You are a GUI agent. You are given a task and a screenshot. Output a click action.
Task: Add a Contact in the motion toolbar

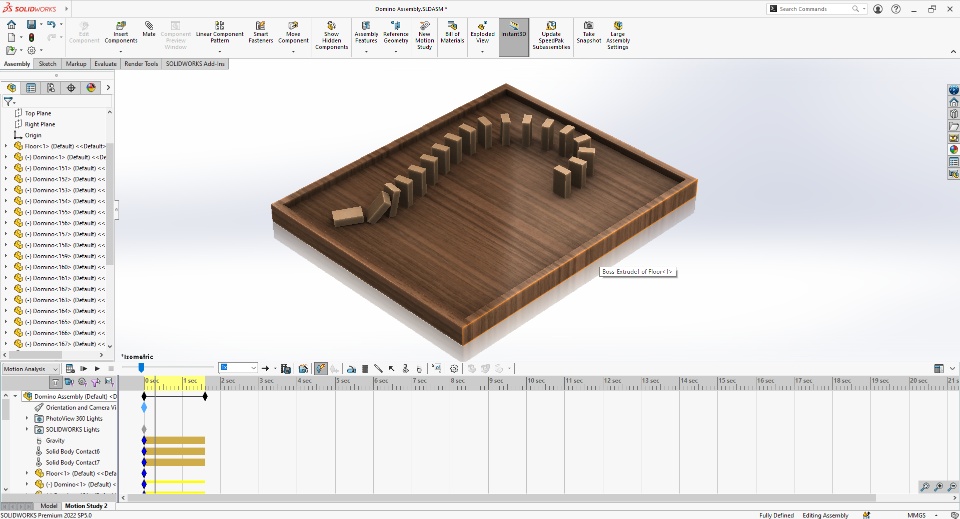405,368
